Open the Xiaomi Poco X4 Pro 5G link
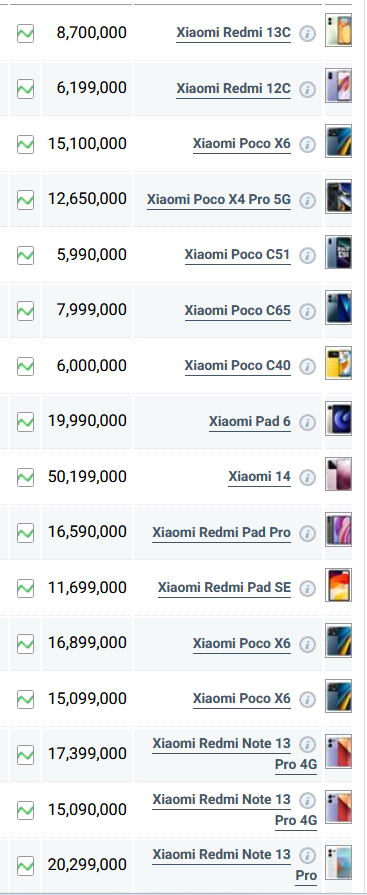 pyautogui.click(x=219, y=199)
